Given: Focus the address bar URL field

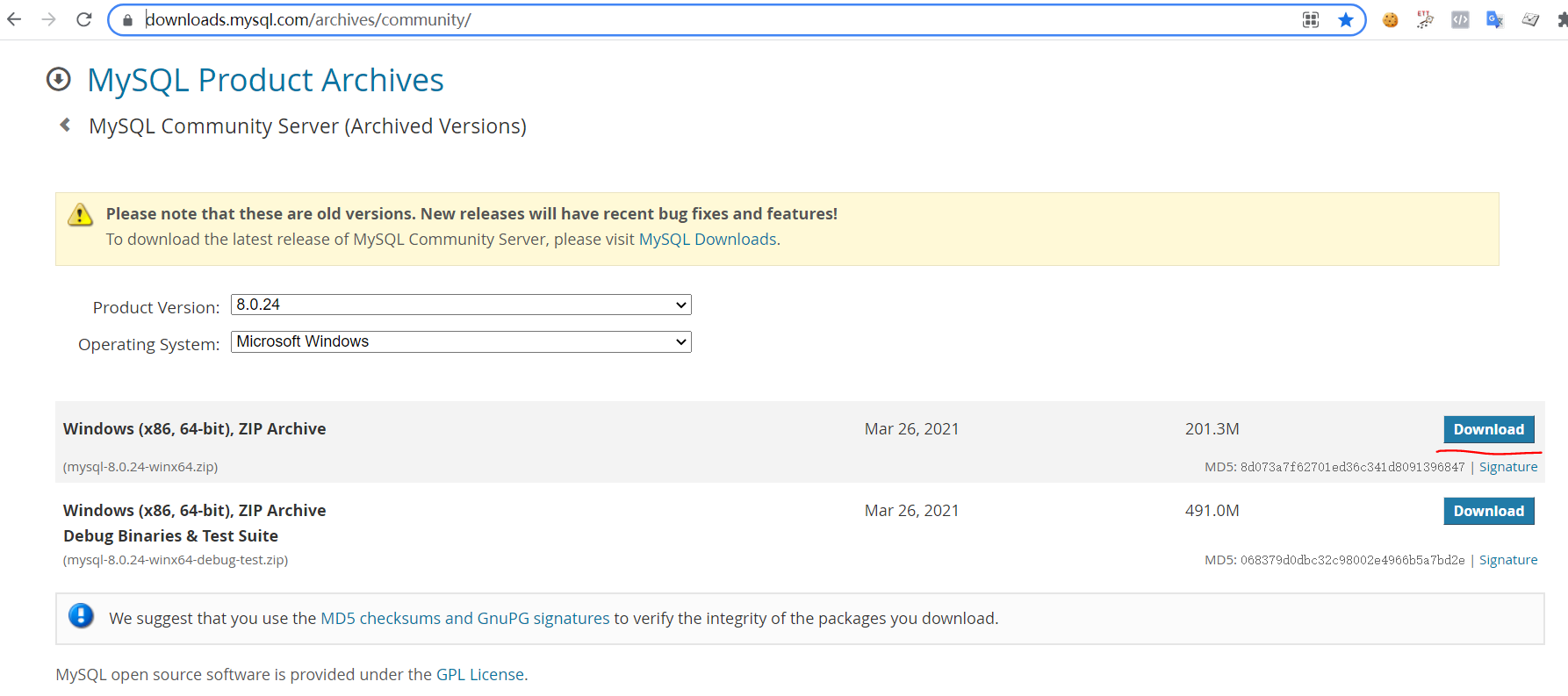Looking at the screenshot, I should [702, 20].
